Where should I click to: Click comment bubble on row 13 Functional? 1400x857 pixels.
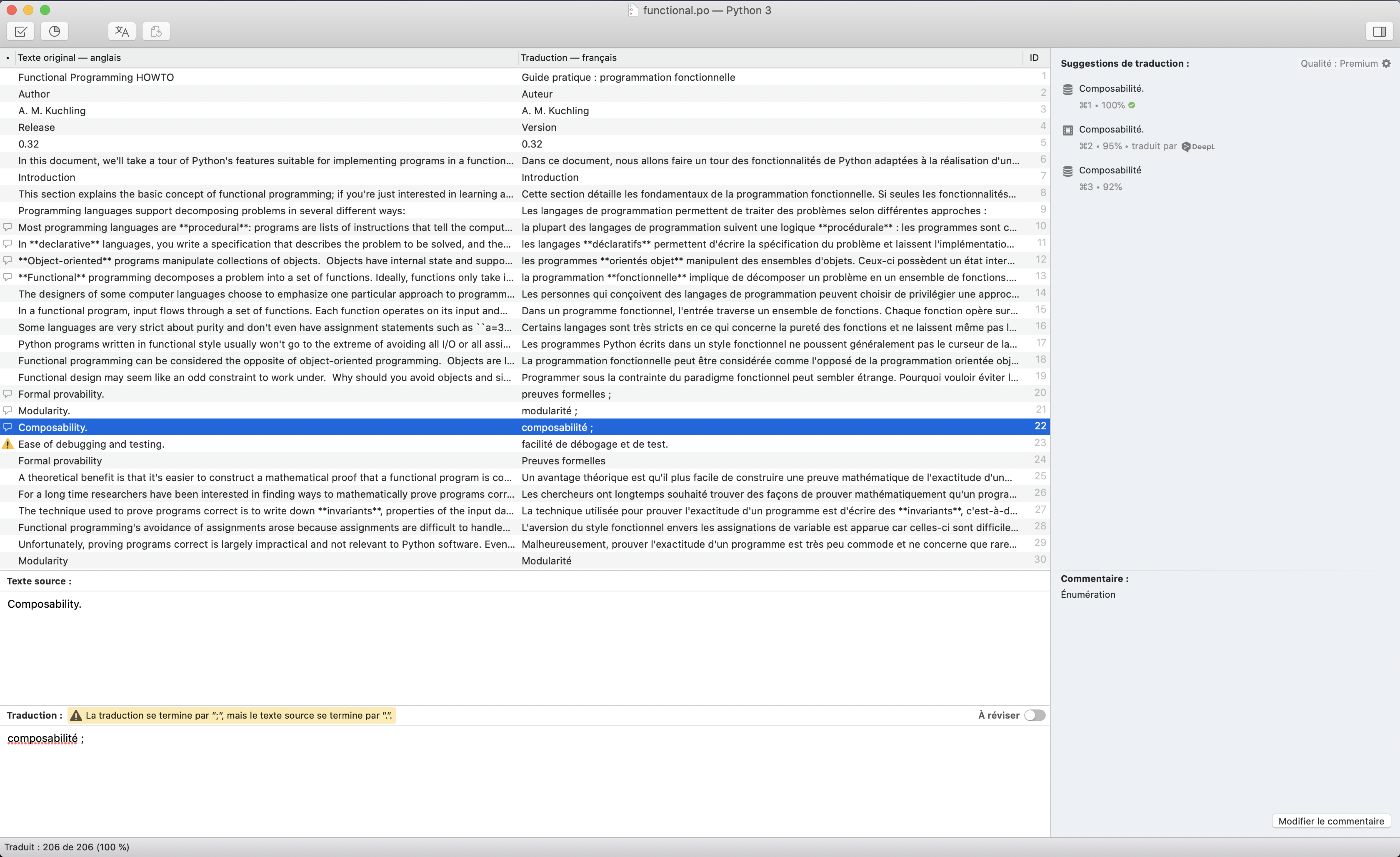8,277
